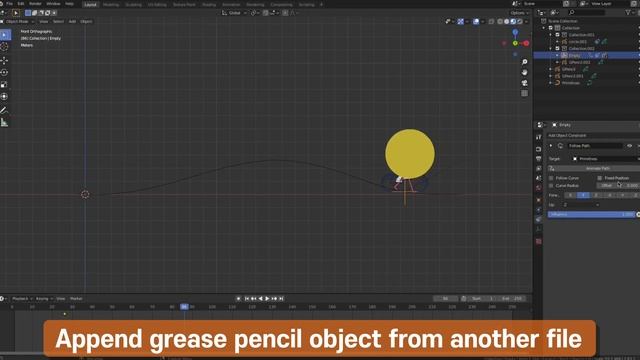
Task: Select the Select Box tool
Action: click(x=4, y=35)
